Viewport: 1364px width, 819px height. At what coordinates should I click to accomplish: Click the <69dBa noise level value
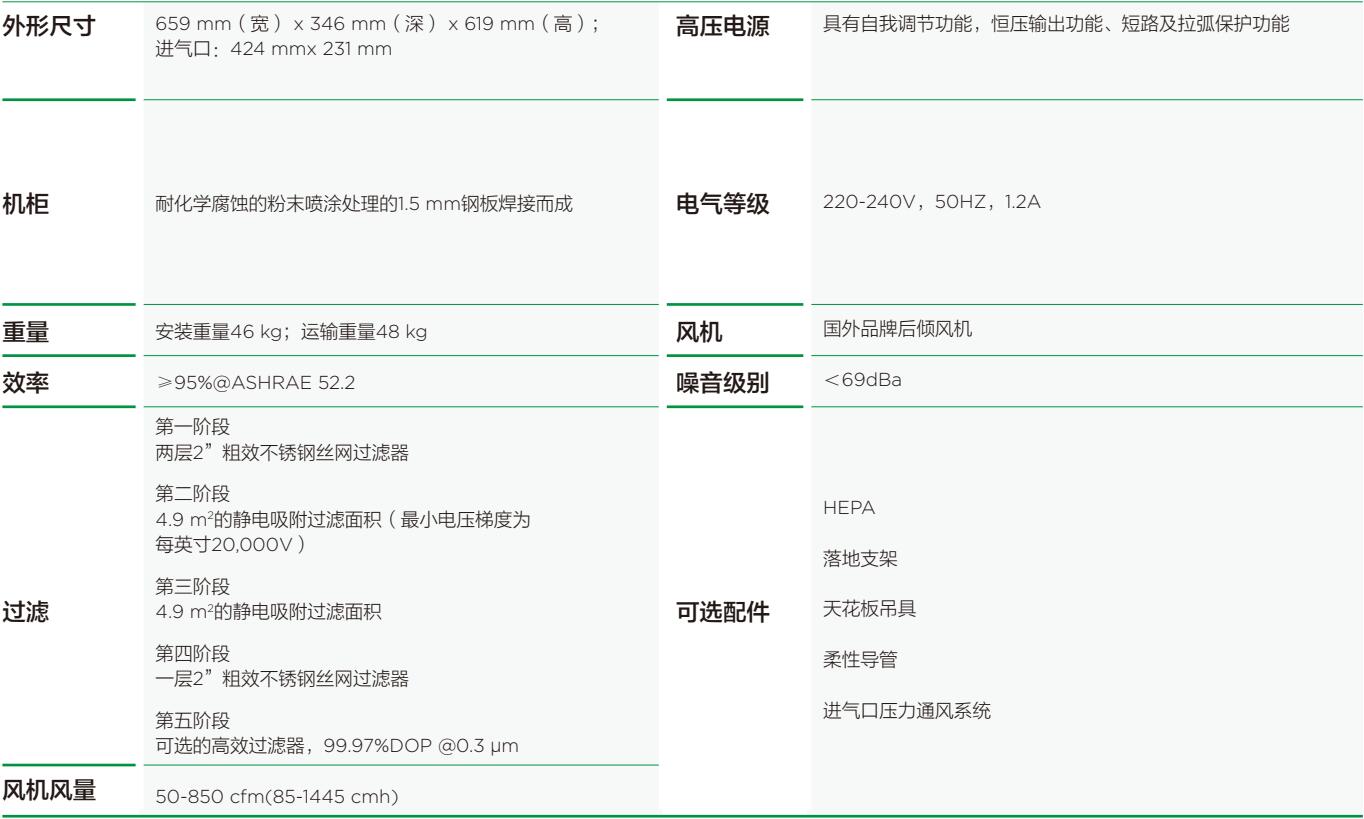click(859, 382)
